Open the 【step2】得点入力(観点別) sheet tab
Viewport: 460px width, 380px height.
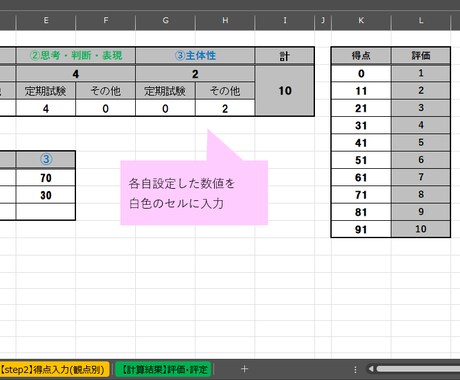(x=54, y=369)
